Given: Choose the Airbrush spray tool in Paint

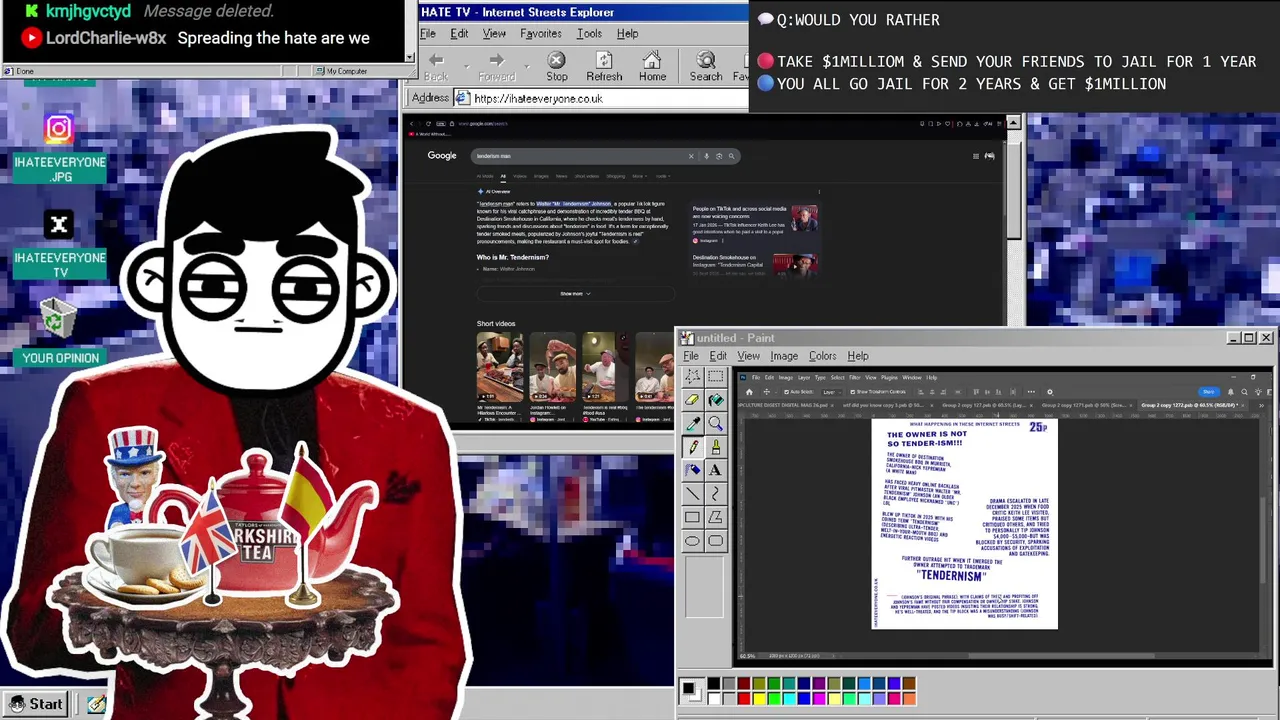Looking at the screenshot, I should 692,470.
